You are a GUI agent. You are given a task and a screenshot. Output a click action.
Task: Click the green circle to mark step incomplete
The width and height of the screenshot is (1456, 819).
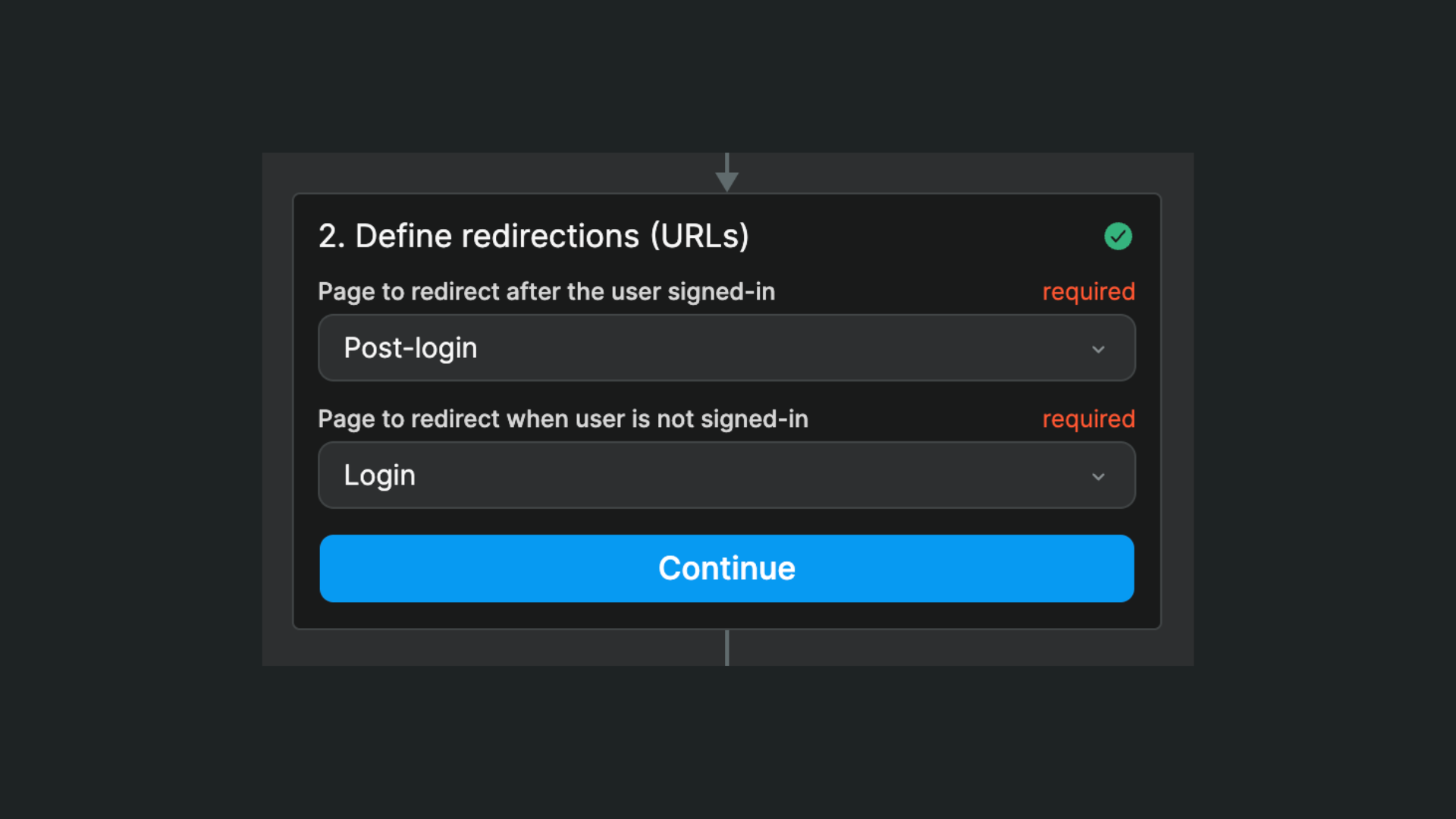(1118, 236)
